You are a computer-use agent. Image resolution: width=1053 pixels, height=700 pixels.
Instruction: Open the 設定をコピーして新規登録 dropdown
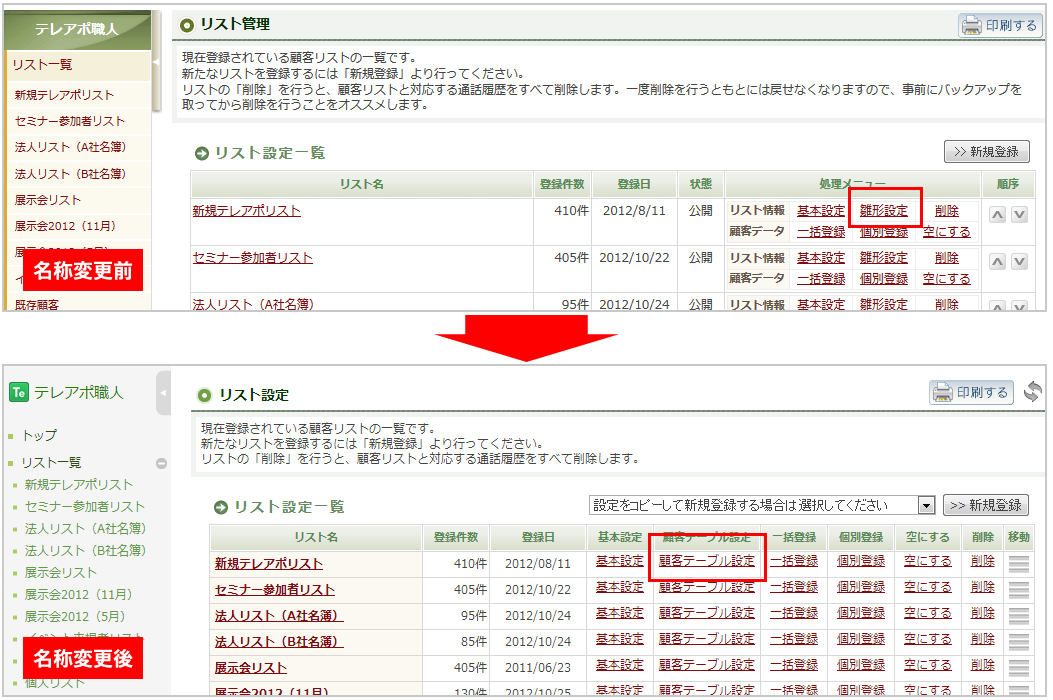[x=926, y=505]
